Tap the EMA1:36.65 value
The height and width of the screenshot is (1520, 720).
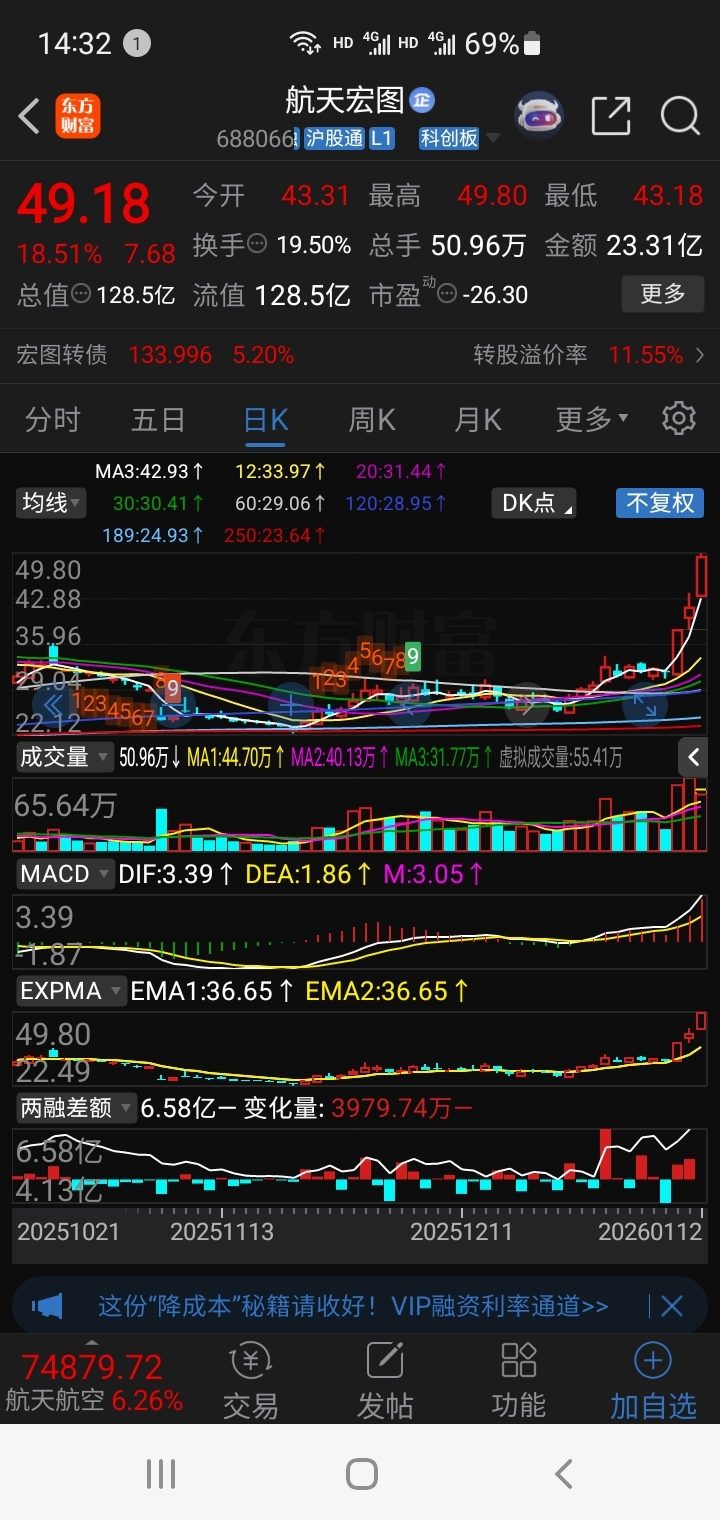tap(212, 991)
